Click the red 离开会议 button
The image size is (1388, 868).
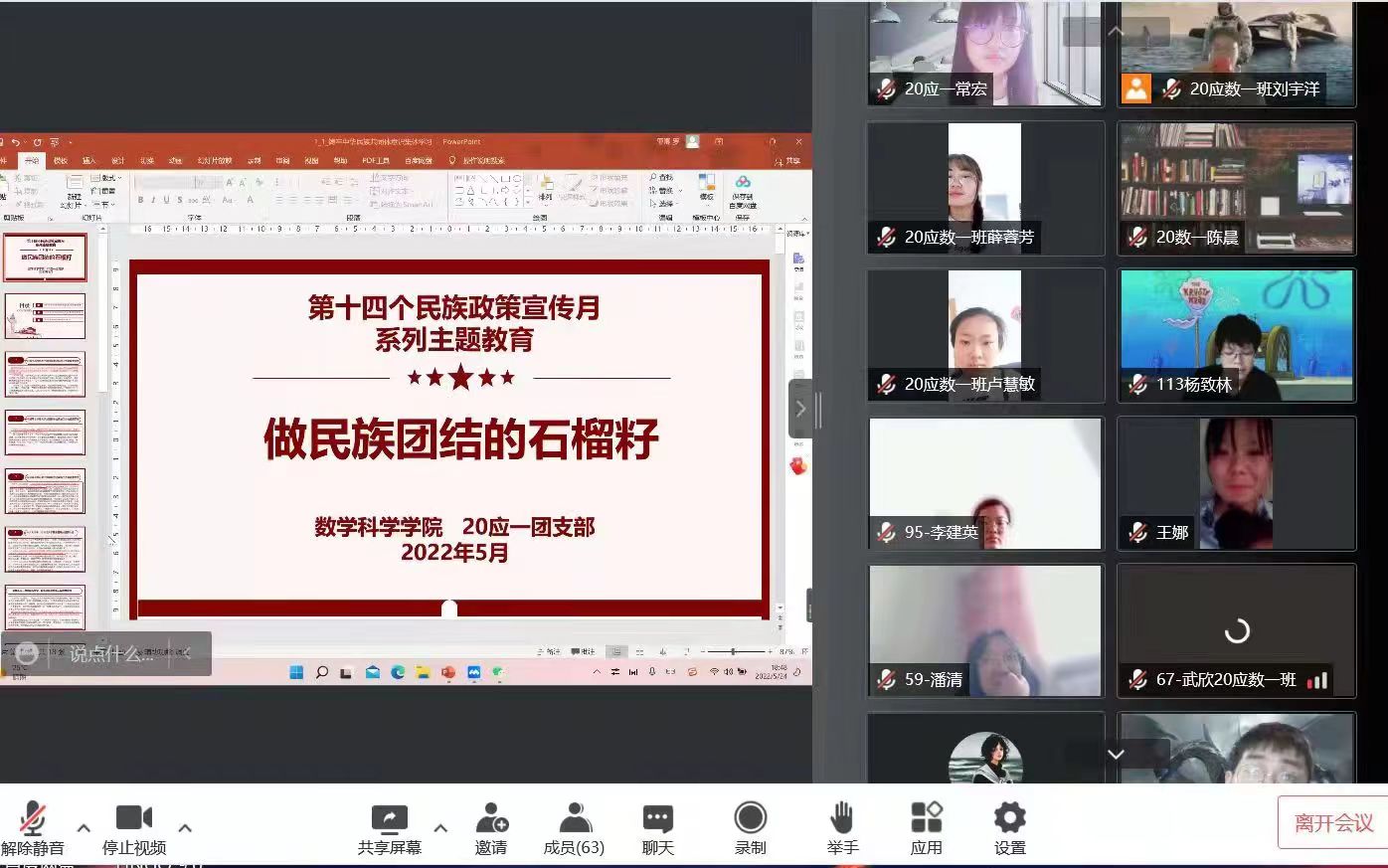1332,823
